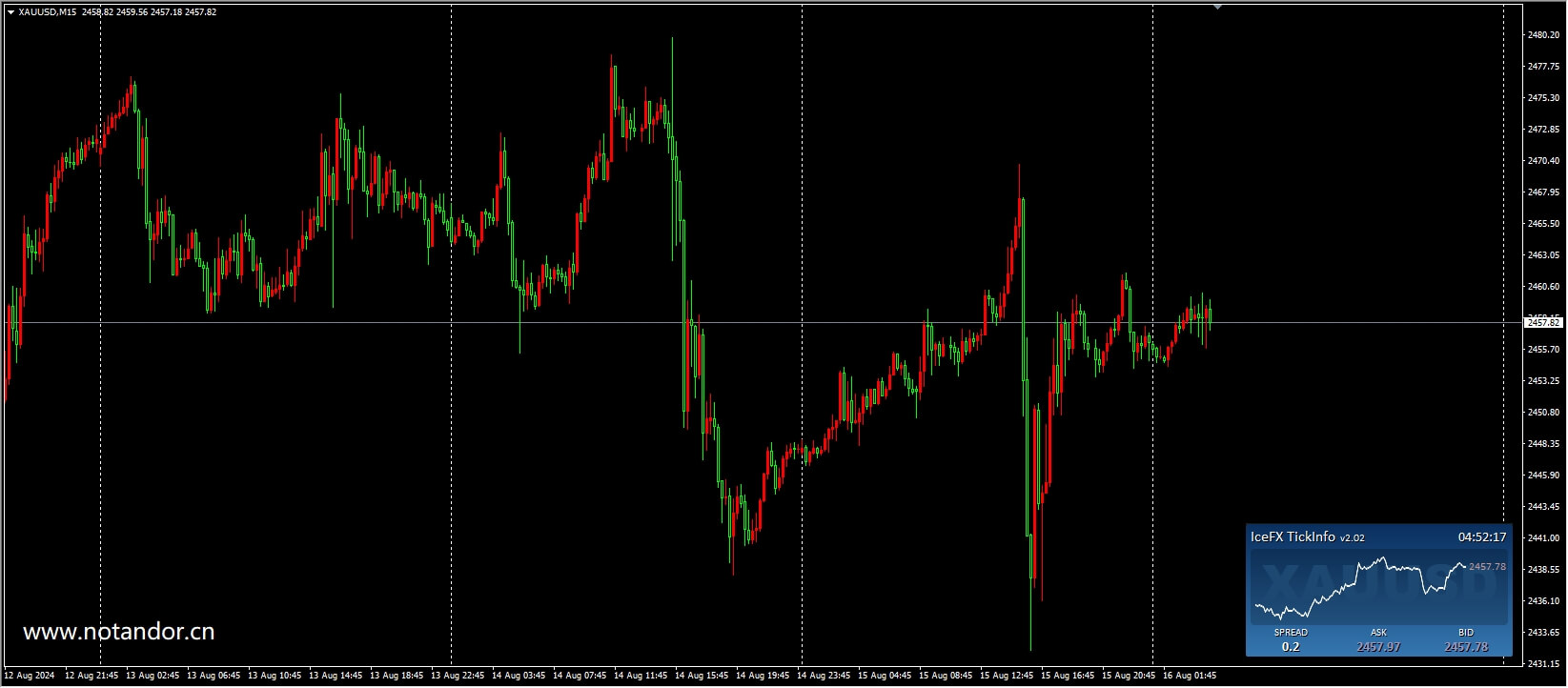The image size is (1568, 688).
Task: Click the 2438.55 price axis label
Action: pyautogui.click(x=1543, y=570)
